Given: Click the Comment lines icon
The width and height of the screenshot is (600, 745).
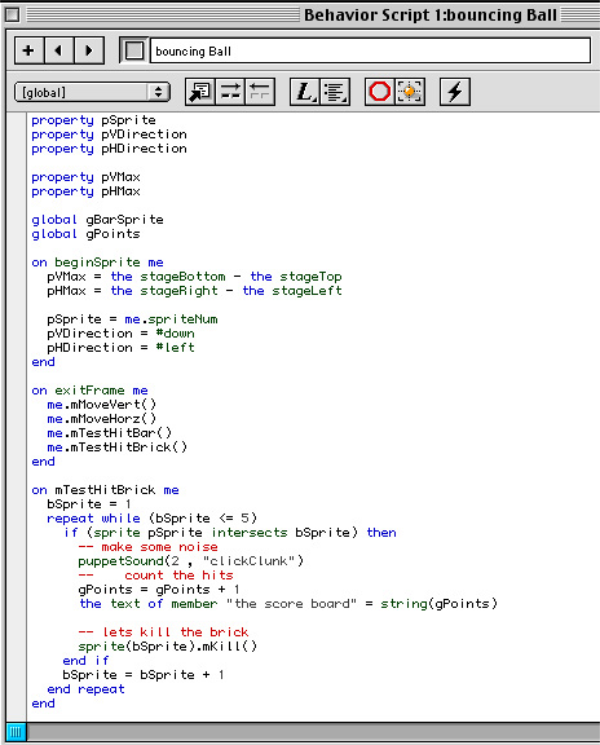Looking at the screenshot, I should 230,92.
